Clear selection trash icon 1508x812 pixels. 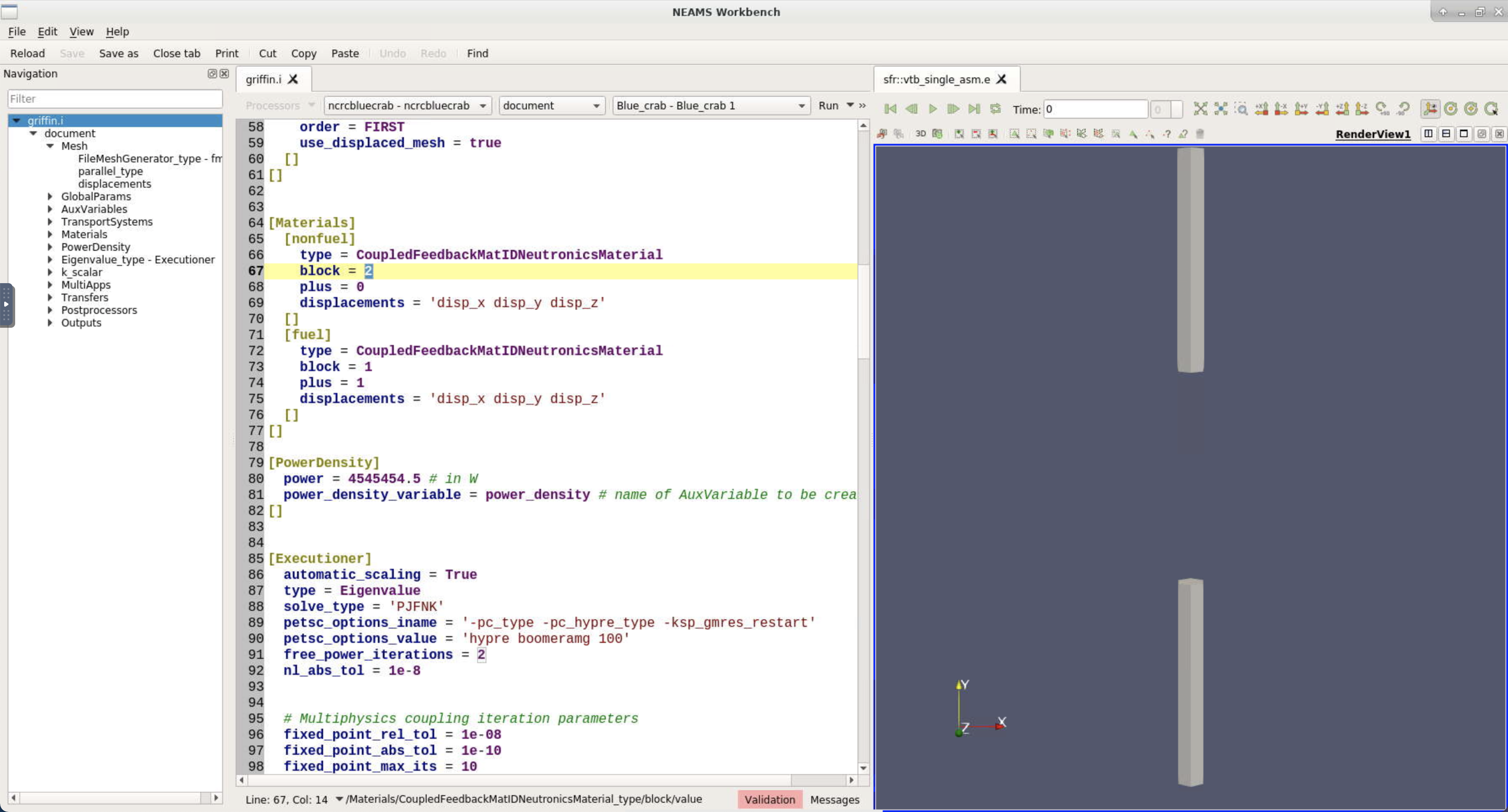1200,134
